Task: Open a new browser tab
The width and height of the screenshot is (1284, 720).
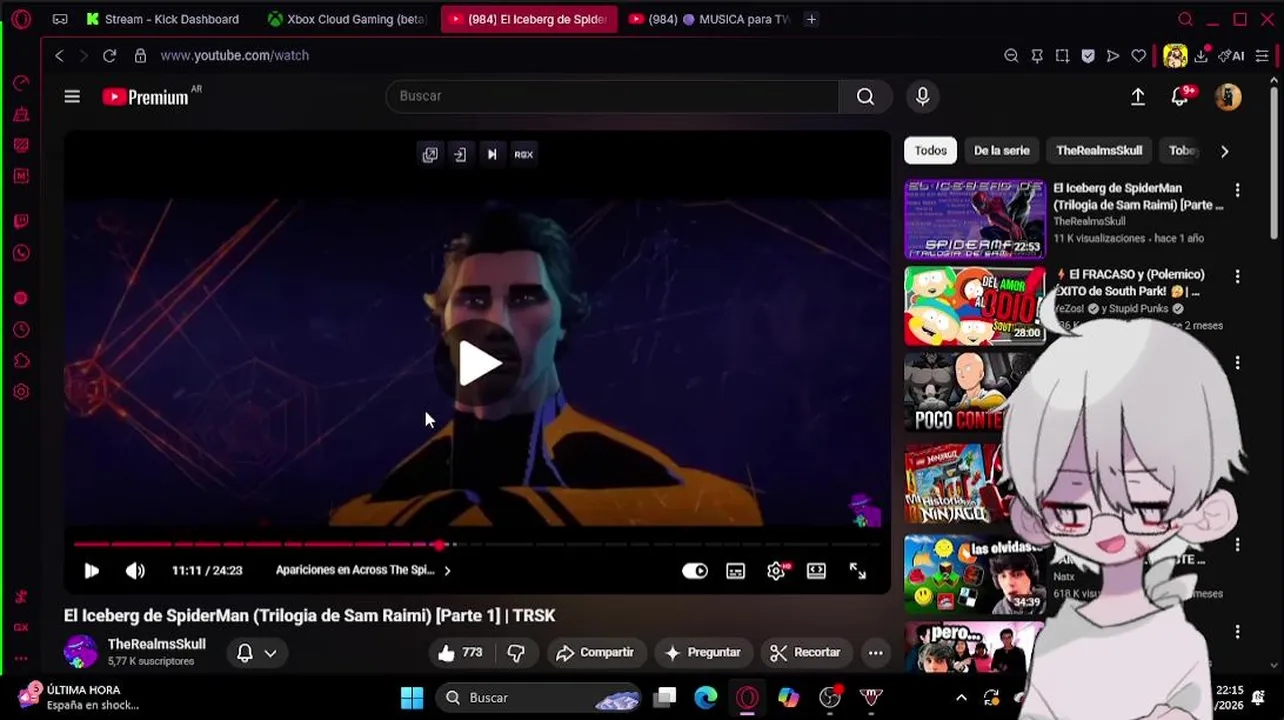Action: click(811, 19)
